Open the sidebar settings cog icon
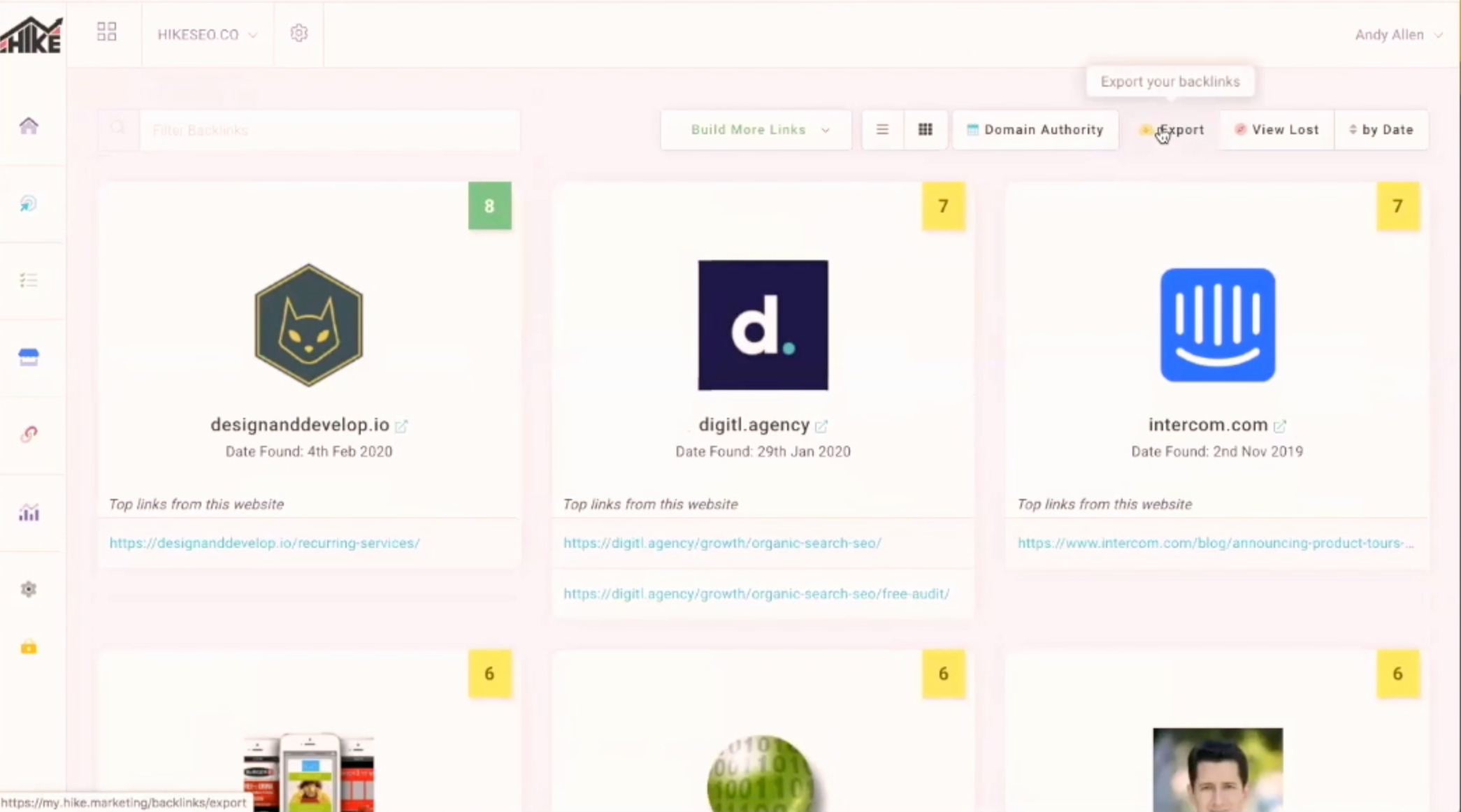This screenshot has width=1461, height=812. pyautogui.click(x=29, y=589)
